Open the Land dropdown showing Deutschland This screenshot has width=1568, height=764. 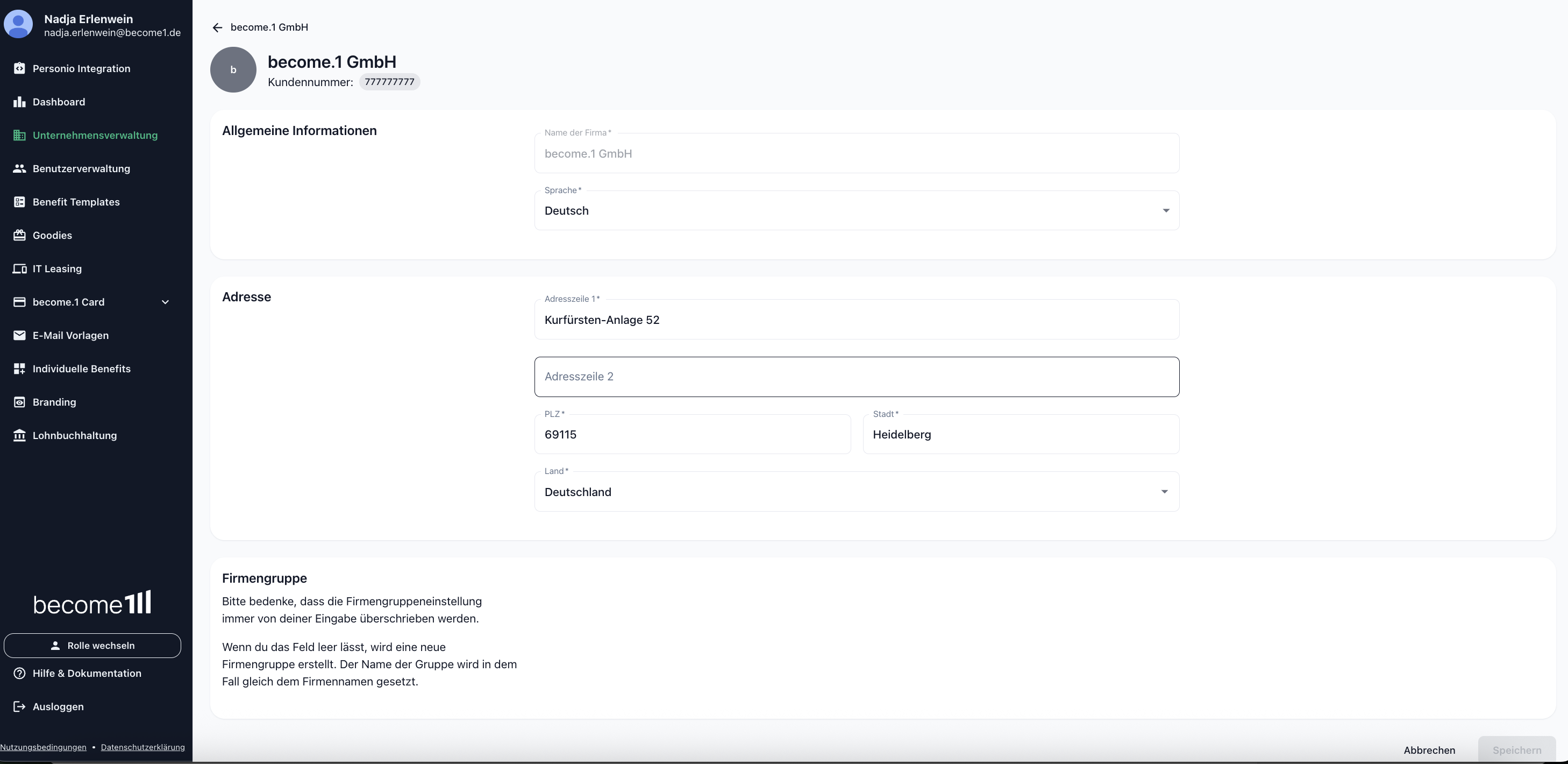tap(857, 492)
